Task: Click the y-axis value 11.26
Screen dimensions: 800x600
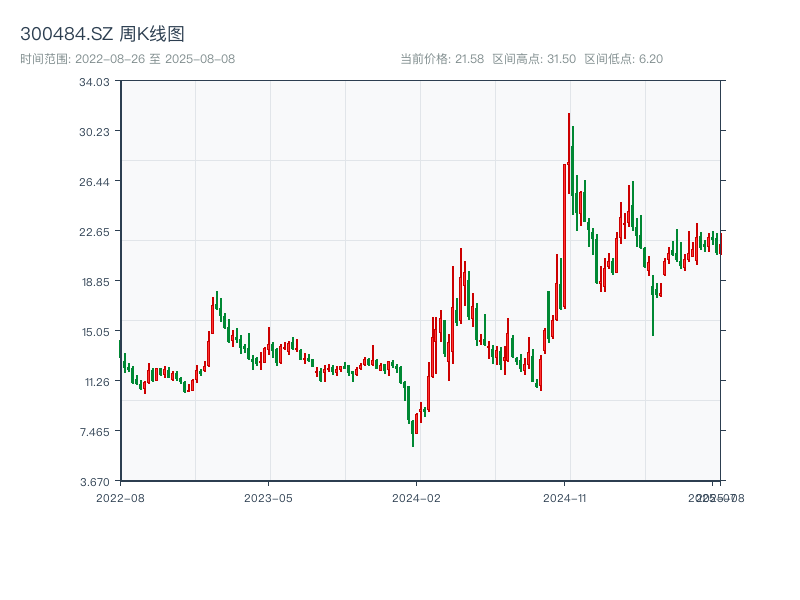Action: coord(97,382)
